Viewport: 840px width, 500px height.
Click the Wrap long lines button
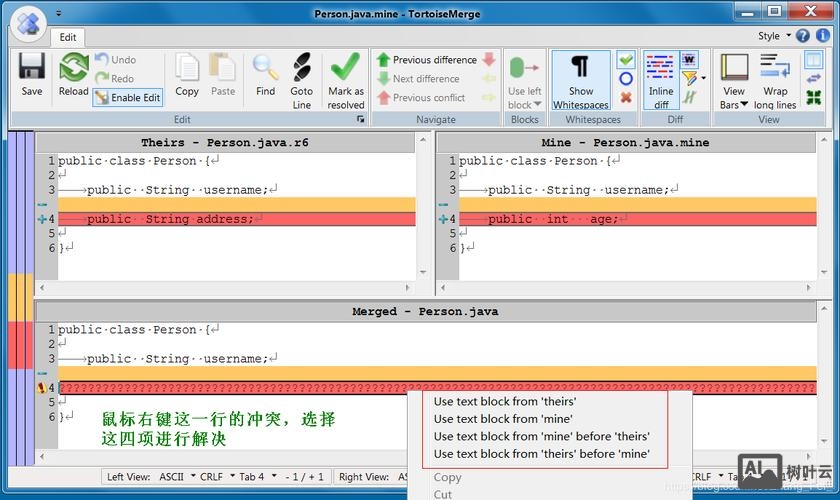coord(775,80)
